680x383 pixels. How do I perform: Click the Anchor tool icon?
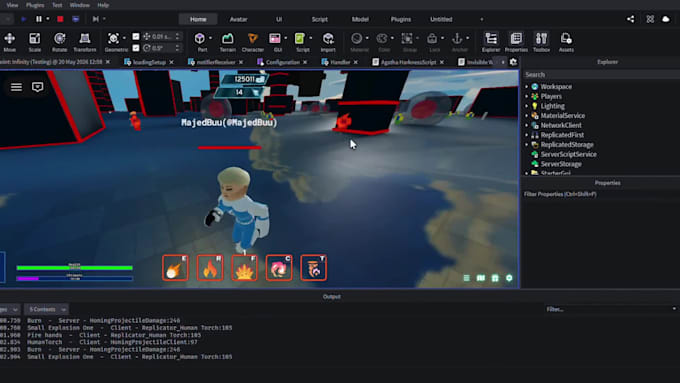[x=458, y=39]
